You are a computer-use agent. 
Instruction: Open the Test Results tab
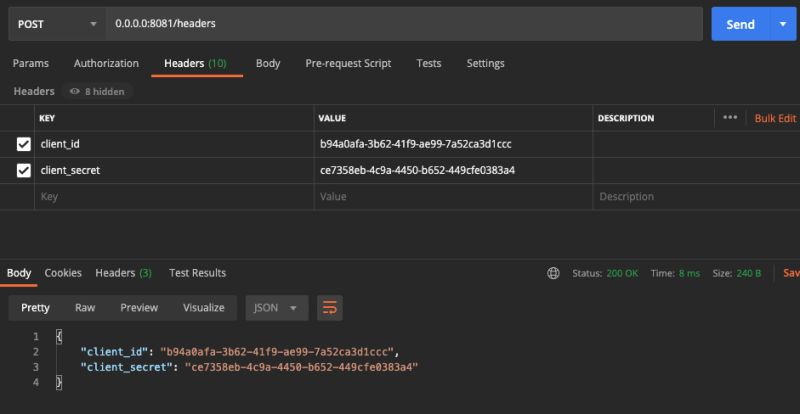[x=197, y=273]
